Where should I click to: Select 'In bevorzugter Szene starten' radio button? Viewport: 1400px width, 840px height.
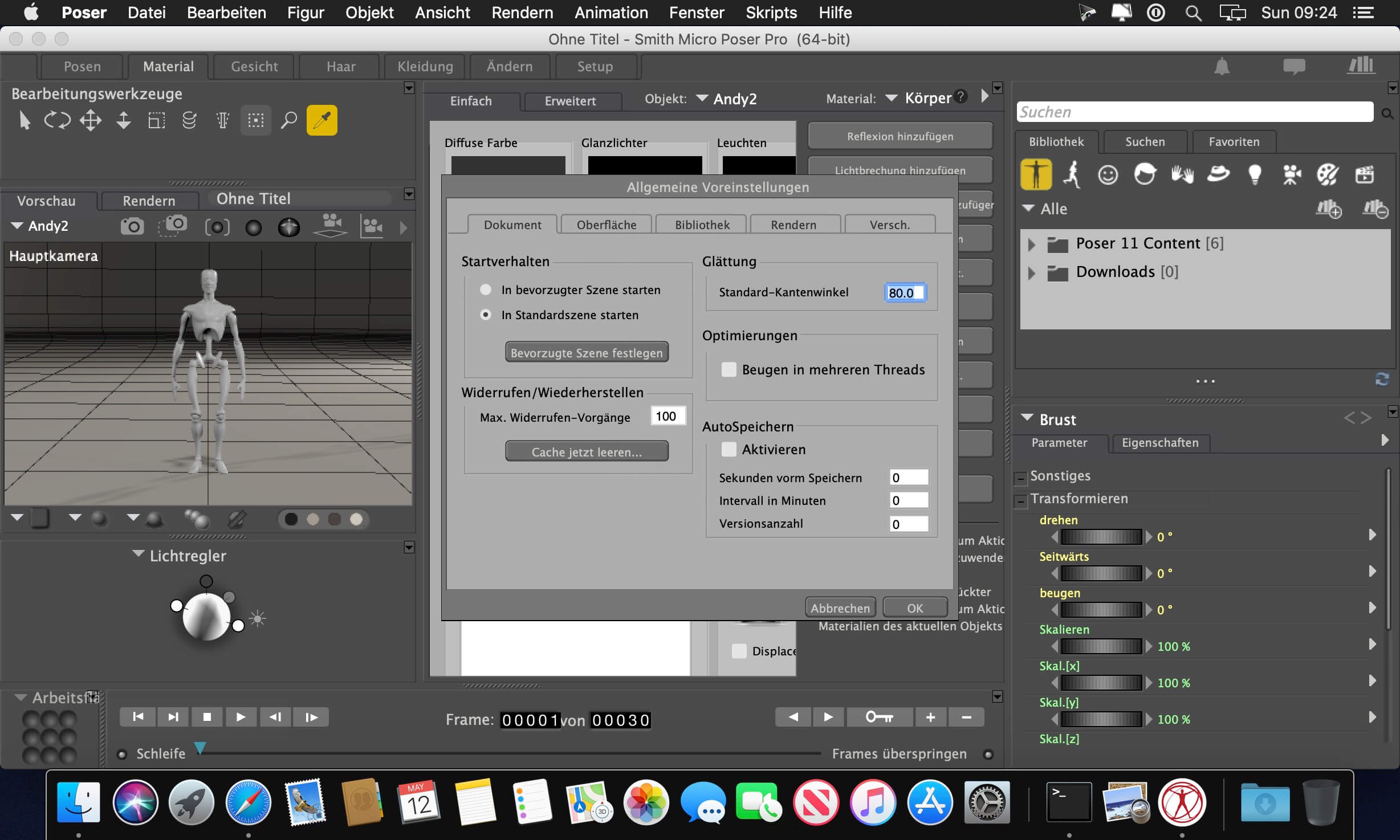tap(486, 289)
